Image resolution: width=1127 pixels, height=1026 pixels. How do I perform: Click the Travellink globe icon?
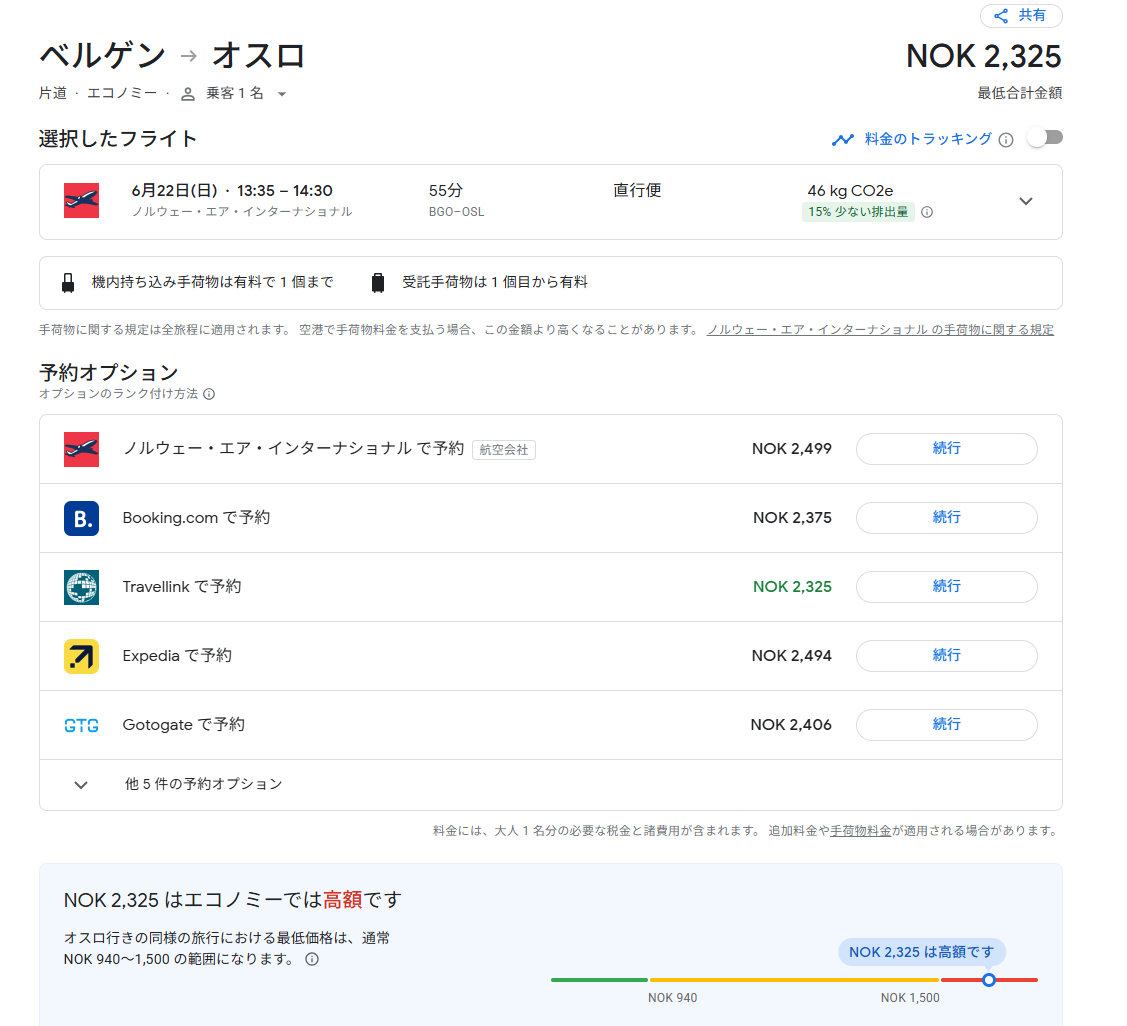click(81, 587)
